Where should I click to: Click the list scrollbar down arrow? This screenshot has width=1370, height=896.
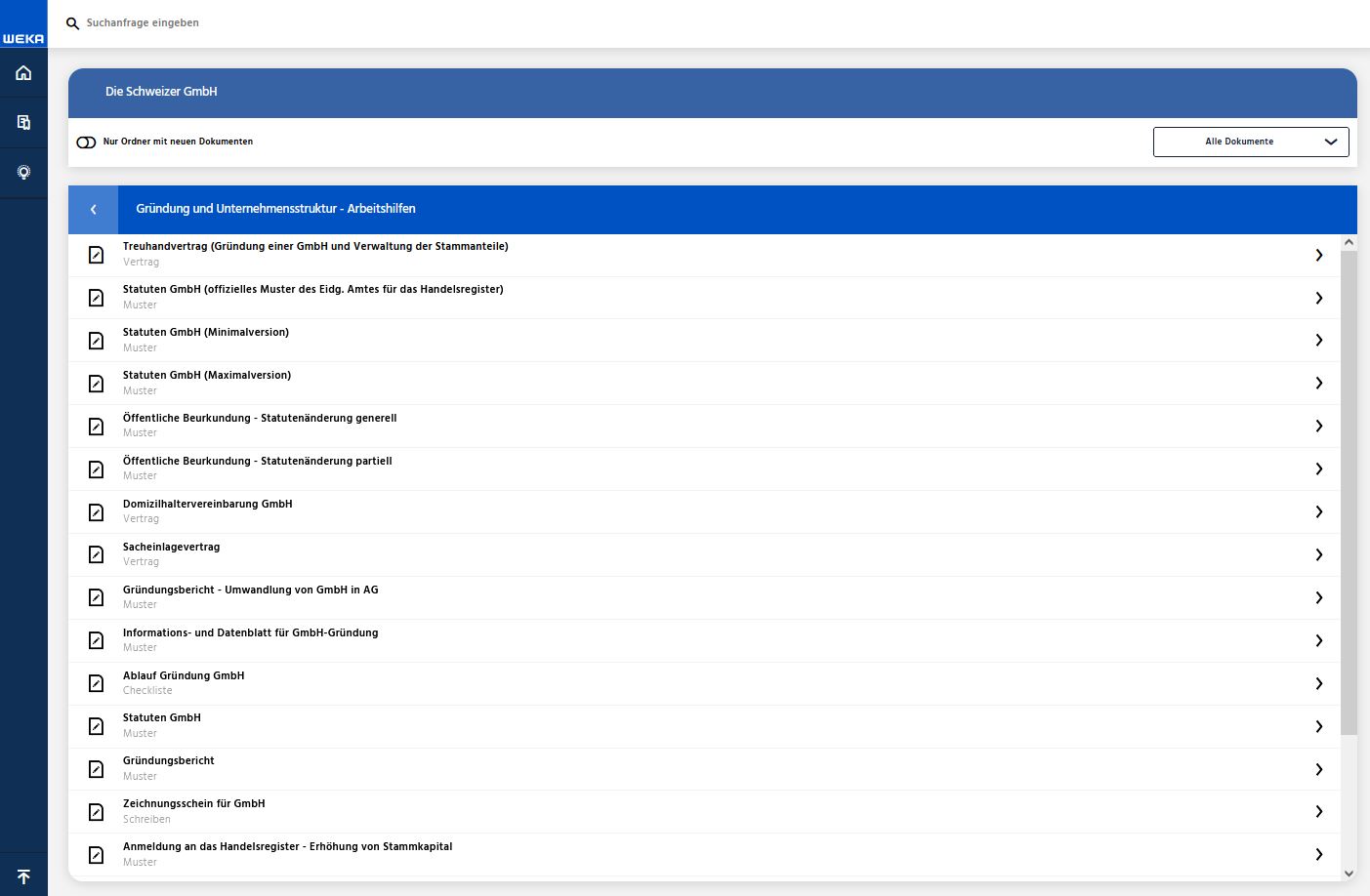[1349, 874]
